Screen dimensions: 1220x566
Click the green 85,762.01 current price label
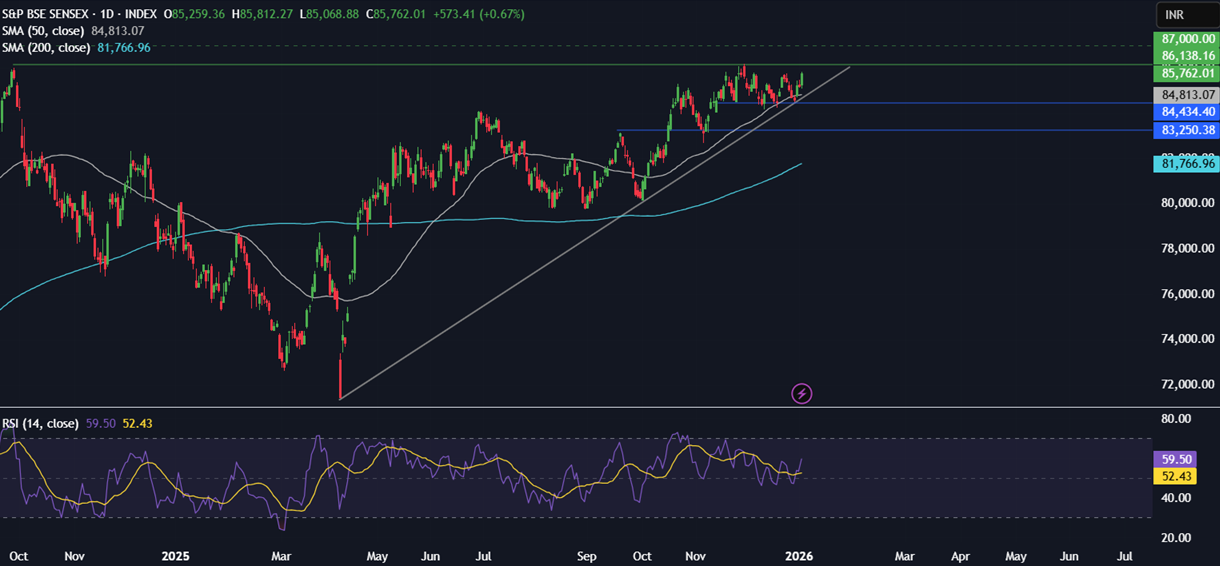[1187, 73]
